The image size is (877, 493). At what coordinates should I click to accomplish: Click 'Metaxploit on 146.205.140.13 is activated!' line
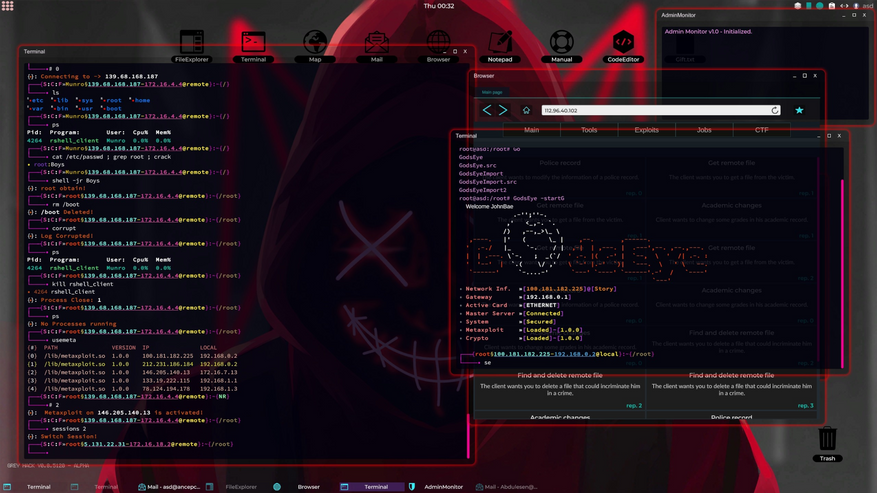pyautogui.click(x=115, y=412)
